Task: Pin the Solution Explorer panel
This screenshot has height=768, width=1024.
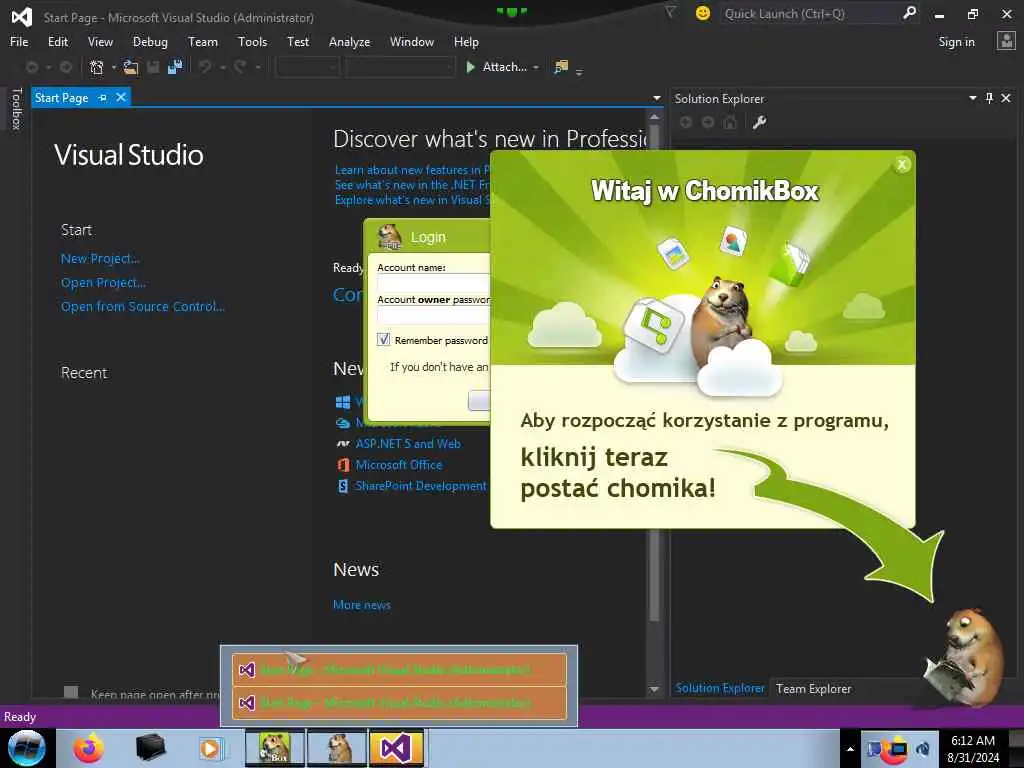Action: click(989, 98)
